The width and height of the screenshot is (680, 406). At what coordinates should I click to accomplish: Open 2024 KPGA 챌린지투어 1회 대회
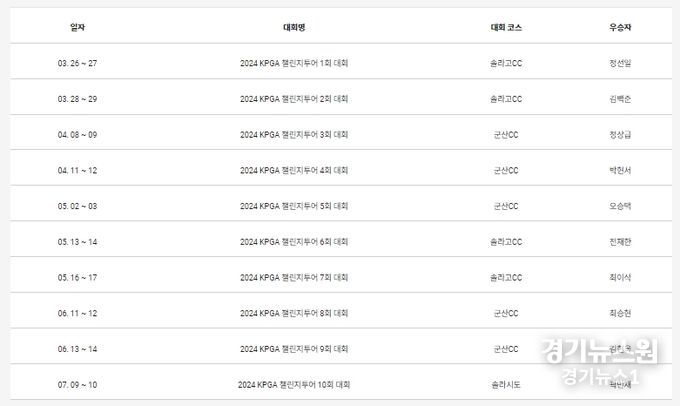click(294, 63)
